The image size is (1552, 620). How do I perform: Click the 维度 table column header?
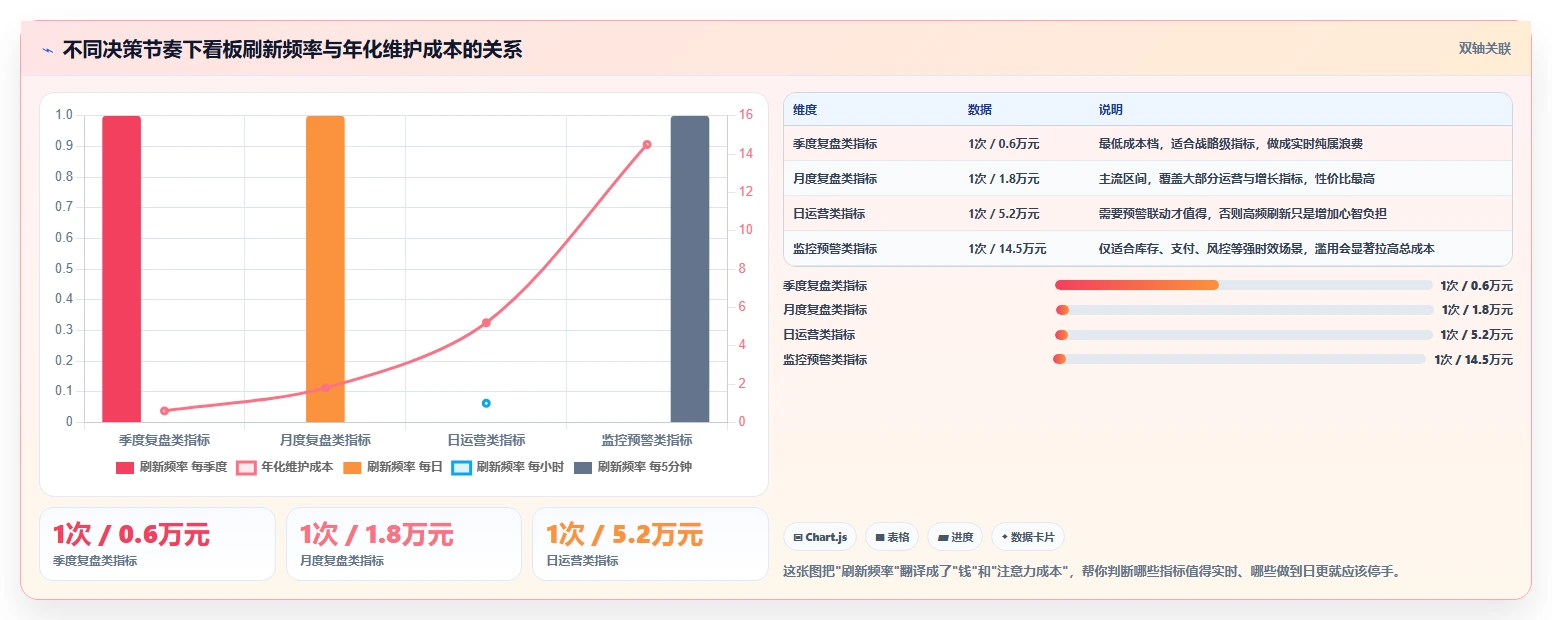[x=805, y=110]
